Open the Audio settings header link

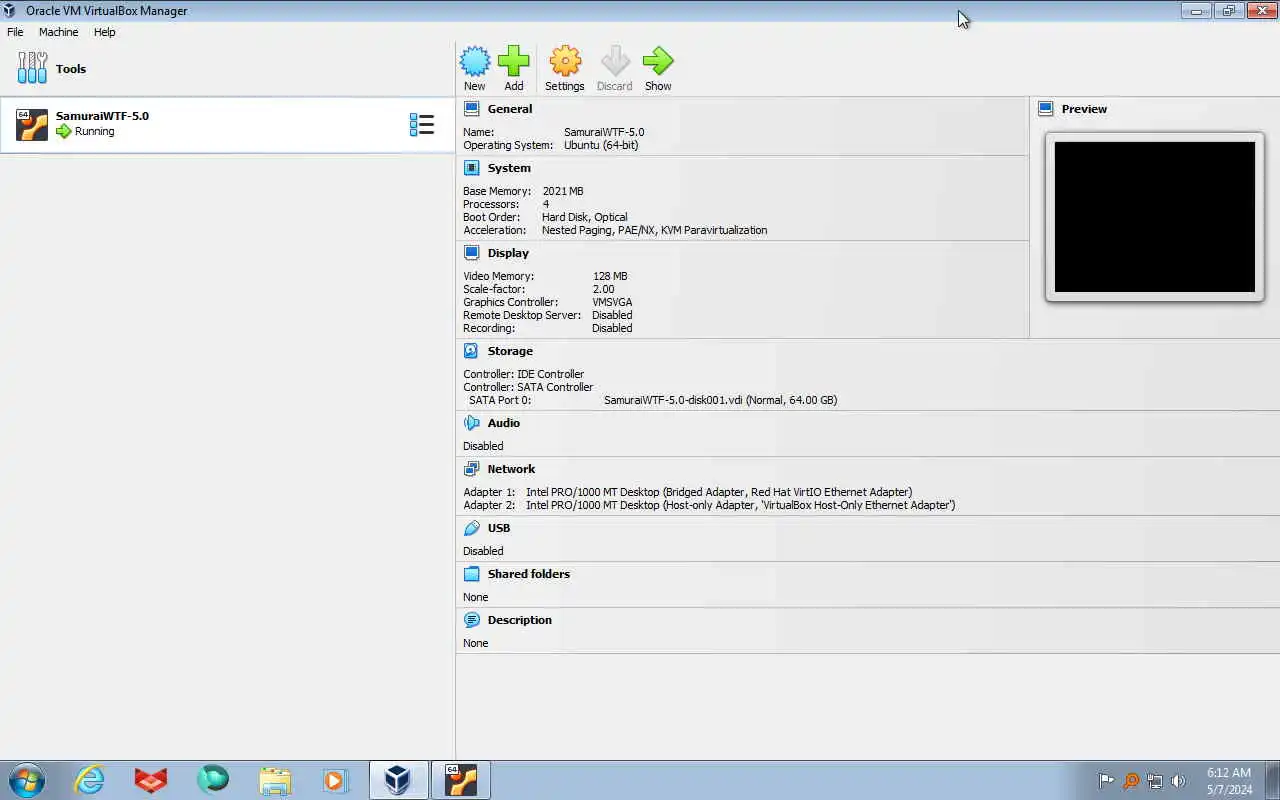(x=504, y=423)
